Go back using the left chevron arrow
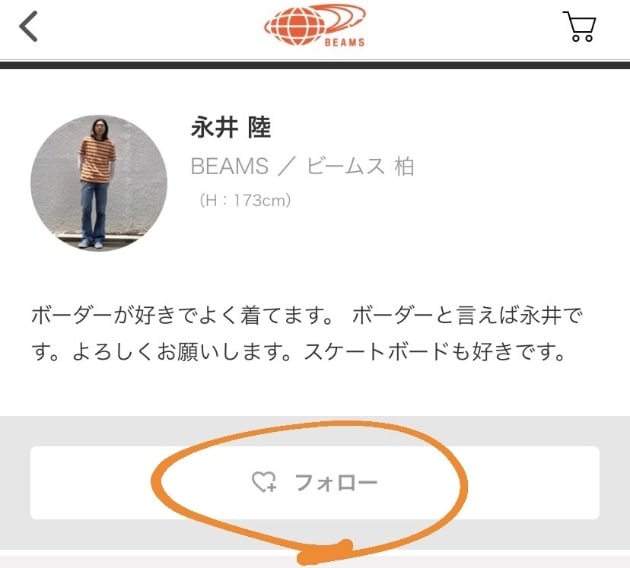630x568 pixels. pos(29,27)
